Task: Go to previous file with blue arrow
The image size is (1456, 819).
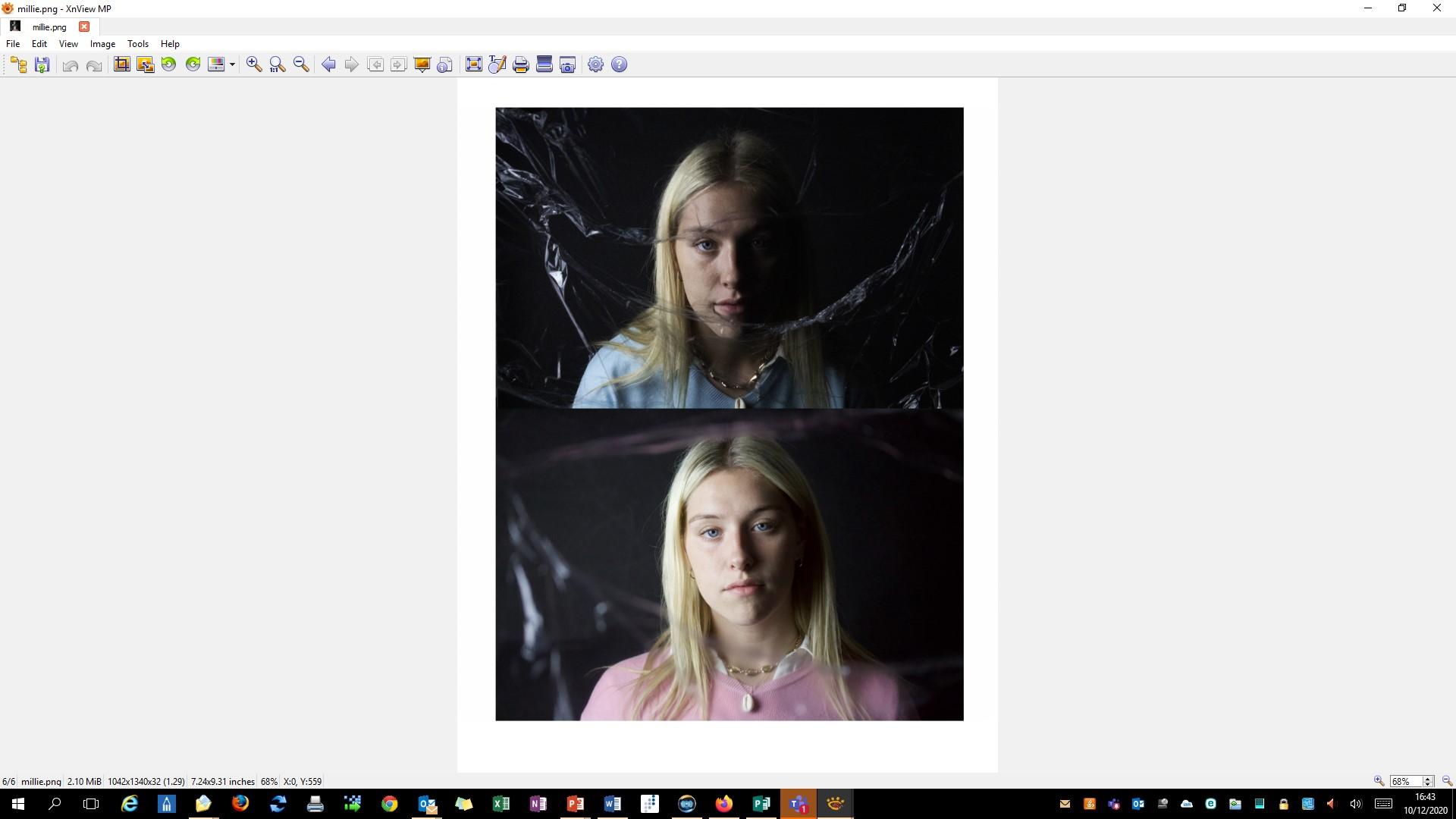Action: [x=328, y=64]
